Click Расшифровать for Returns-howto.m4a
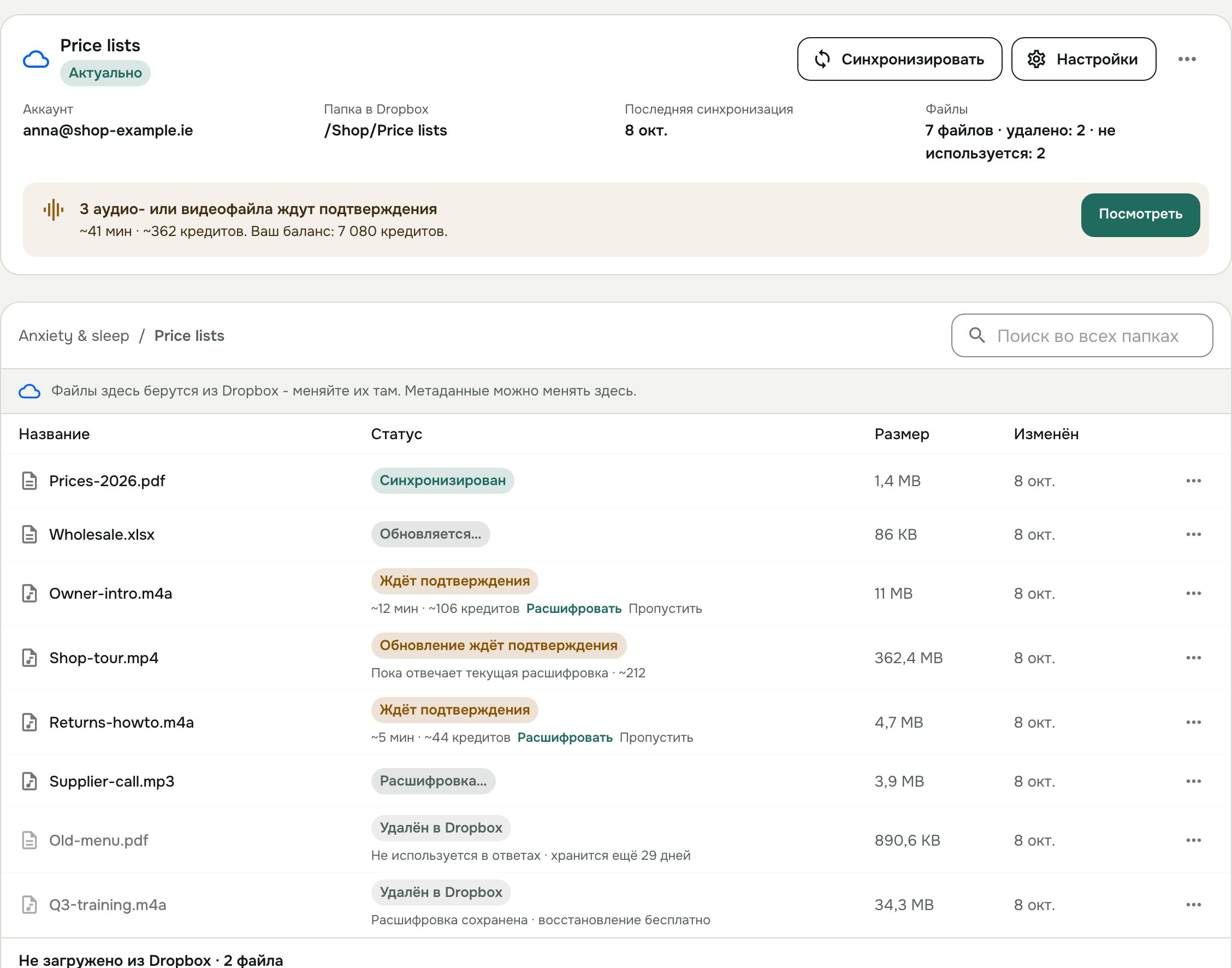Screen dimensions: 1232x968 coord(565,737)
